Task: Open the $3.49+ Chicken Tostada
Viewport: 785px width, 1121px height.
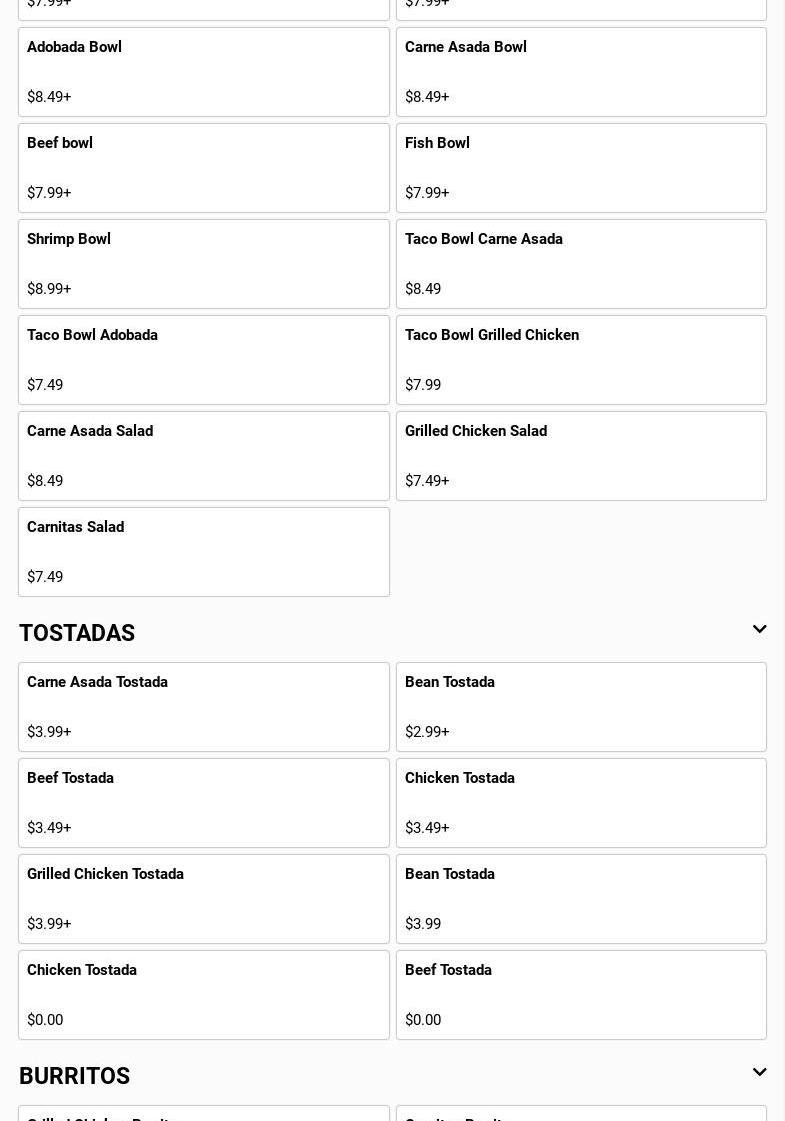Action: (581, 803)
